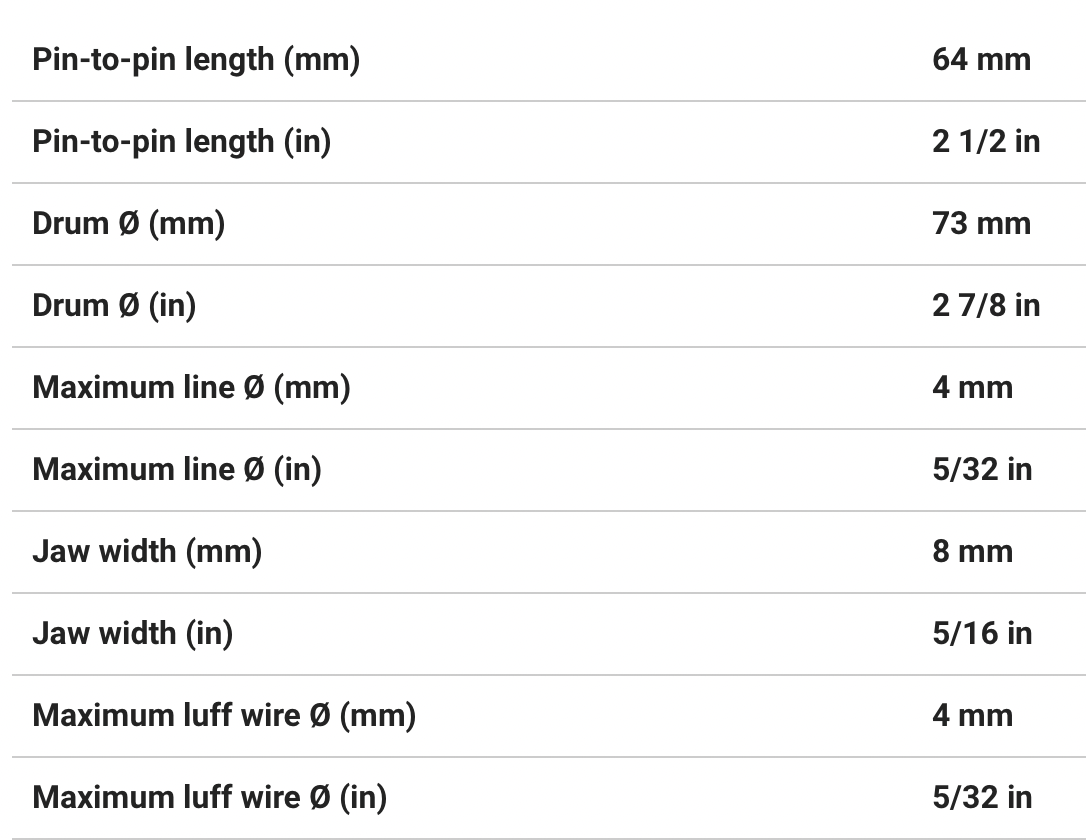
Task: Click the "Maximum luff wire Ø (mm)" label
Action: click(x=224, y=716)
